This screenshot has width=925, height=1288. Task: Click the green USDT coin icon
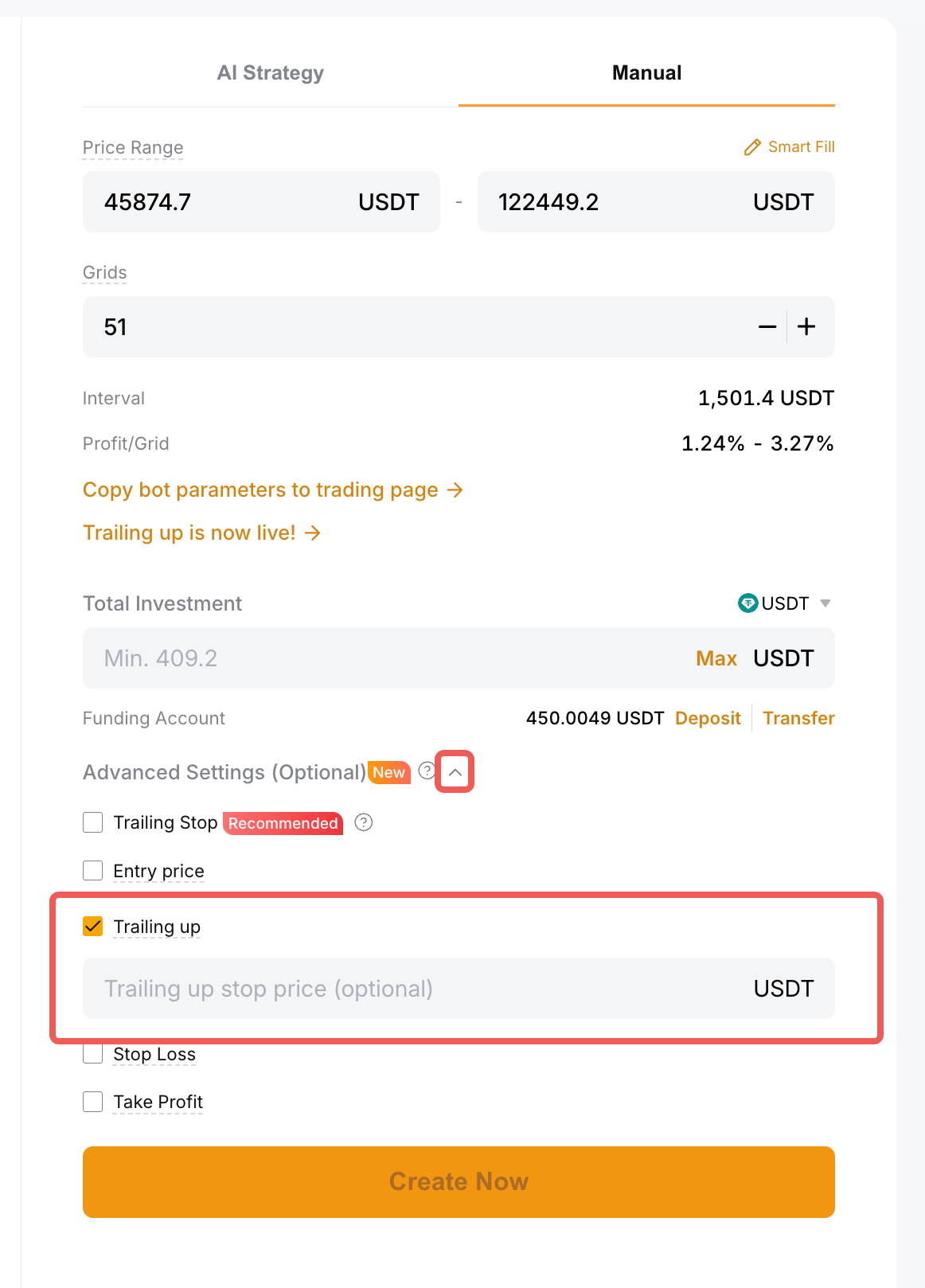point(747,603)
